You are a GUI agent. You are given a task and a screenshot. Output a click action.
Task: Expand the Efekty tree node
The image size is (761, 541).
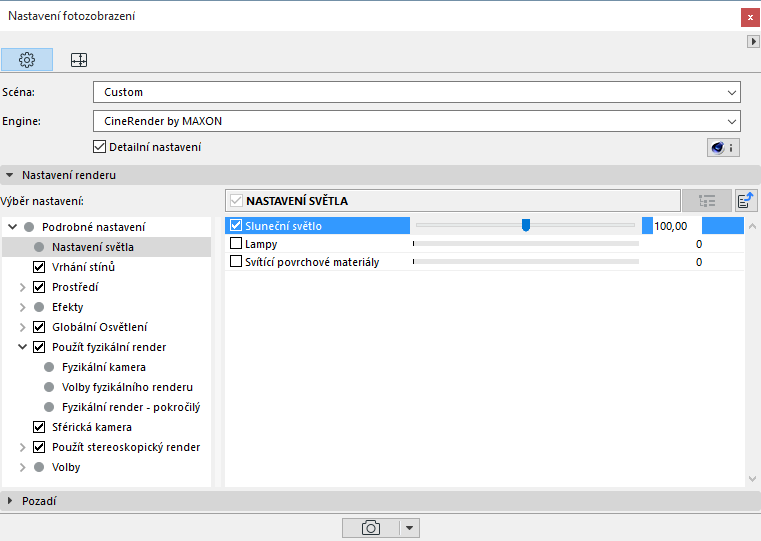22,307
